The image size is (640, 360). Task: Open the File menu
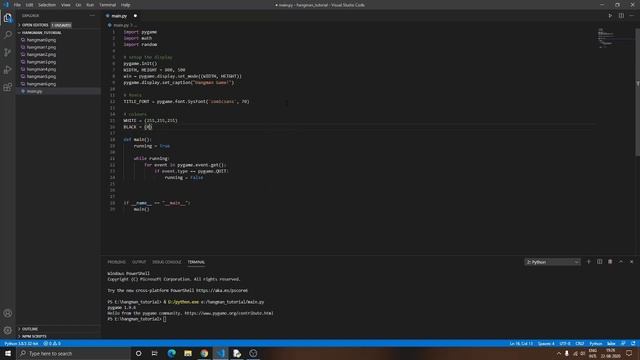17,5
